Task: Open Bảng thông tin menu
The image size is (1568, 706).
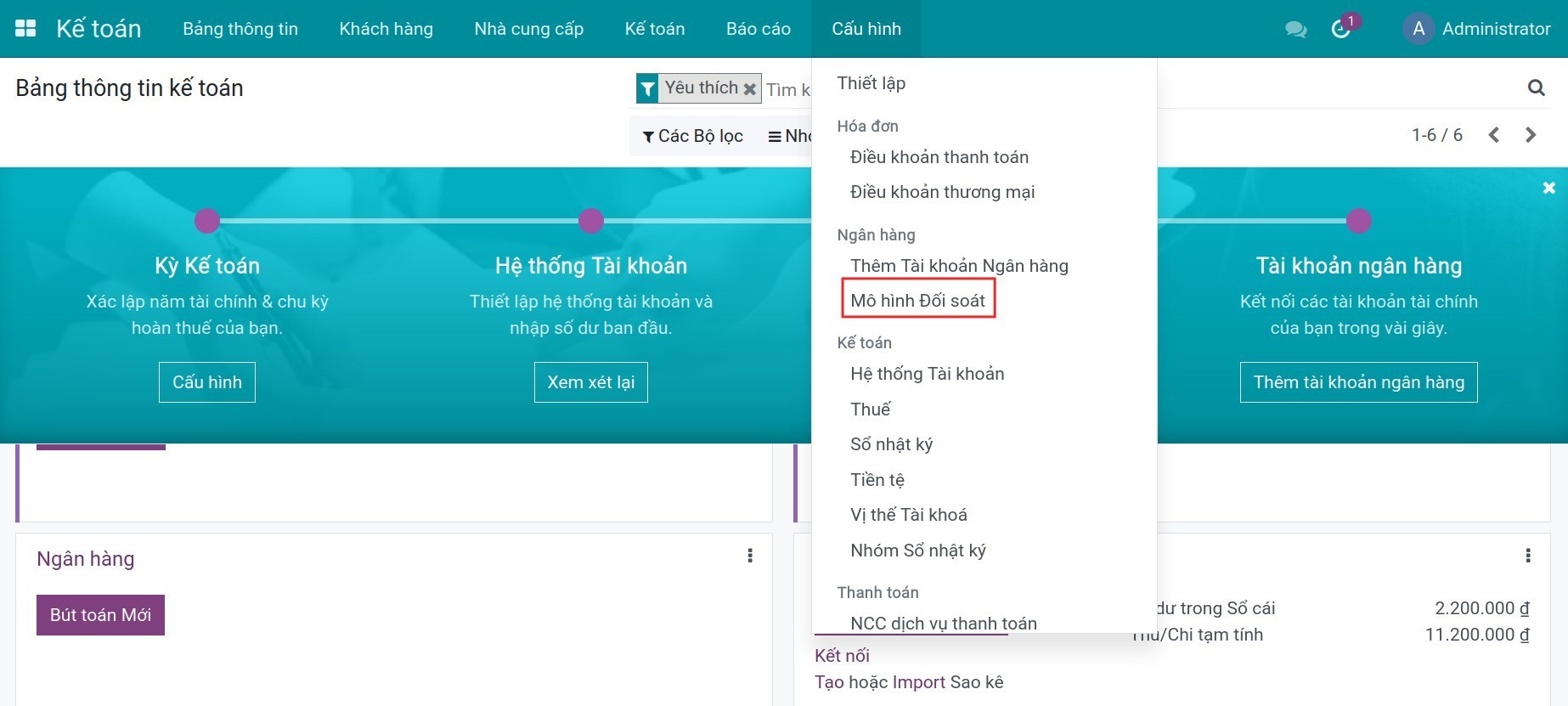Action: pyautogui.click(x=240, y=29)
